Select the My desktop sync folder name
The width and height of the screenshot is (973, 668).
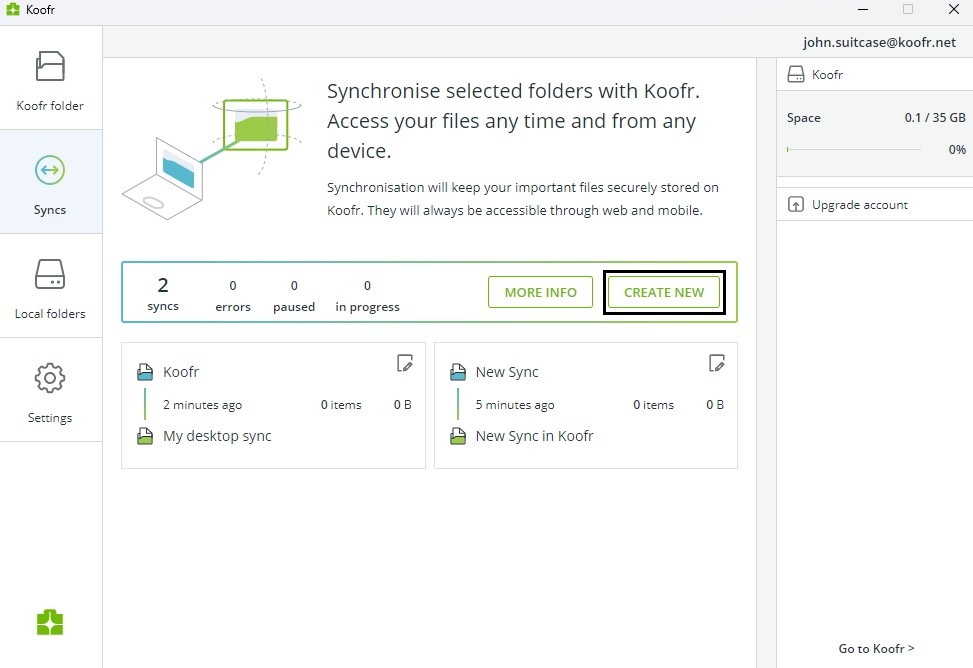click(217, 436)
